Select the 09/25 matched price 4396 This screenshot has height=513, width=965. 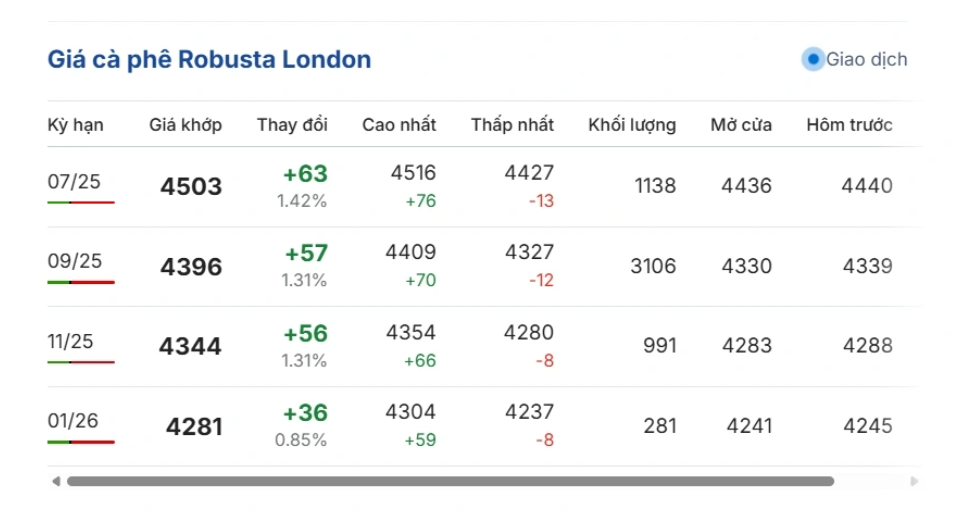pos(191,267)
